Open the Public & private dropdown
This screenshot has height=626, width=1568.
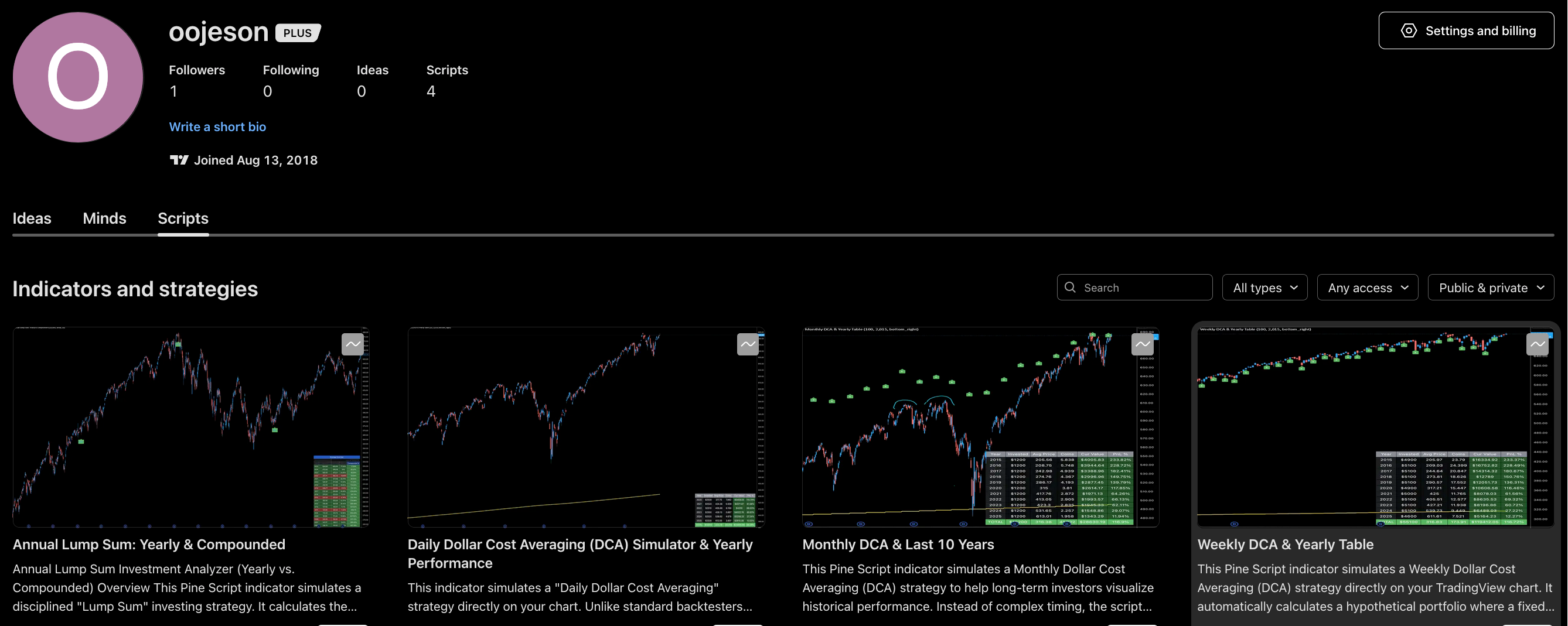point(1491,287)
